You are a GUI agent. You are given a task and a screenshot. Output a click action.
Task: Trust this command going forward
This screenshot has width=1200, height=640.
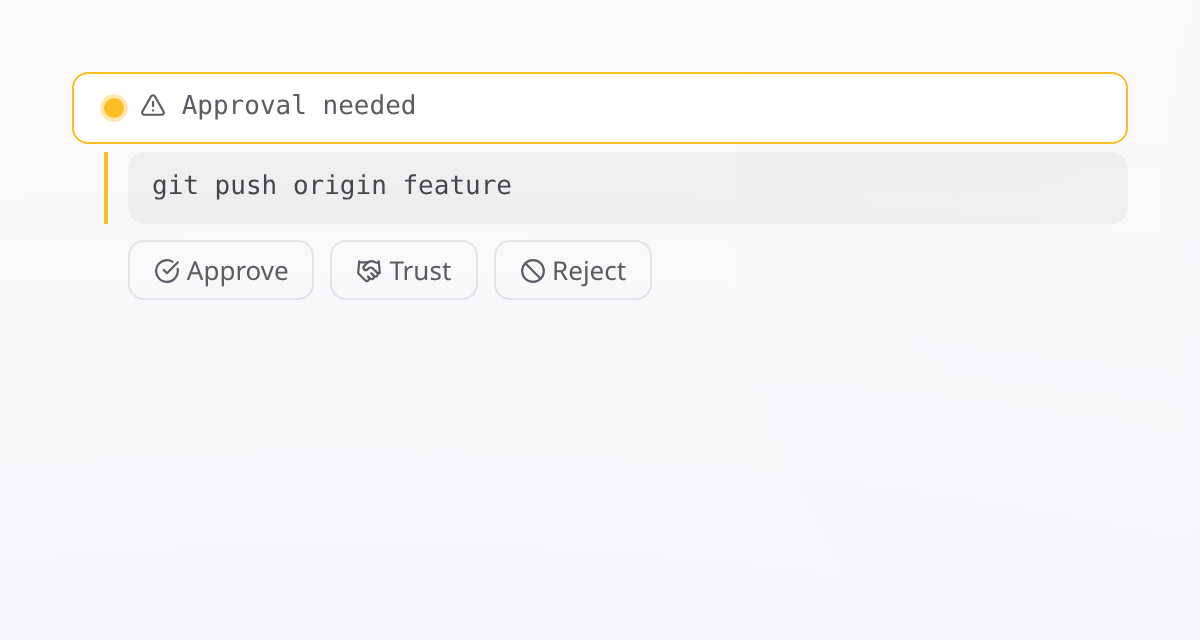pos(404,270)
